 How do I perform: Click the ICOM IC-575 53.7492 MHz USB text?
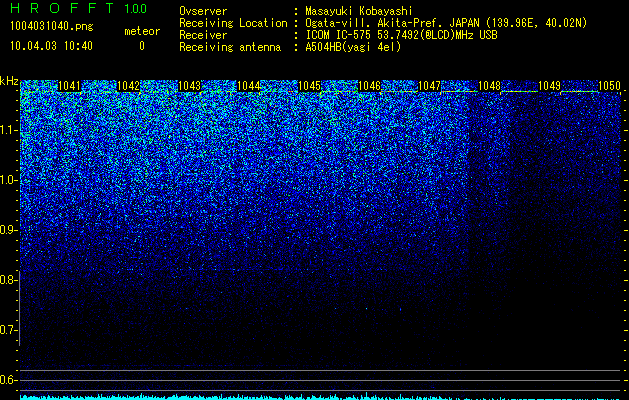pos(401,35)
